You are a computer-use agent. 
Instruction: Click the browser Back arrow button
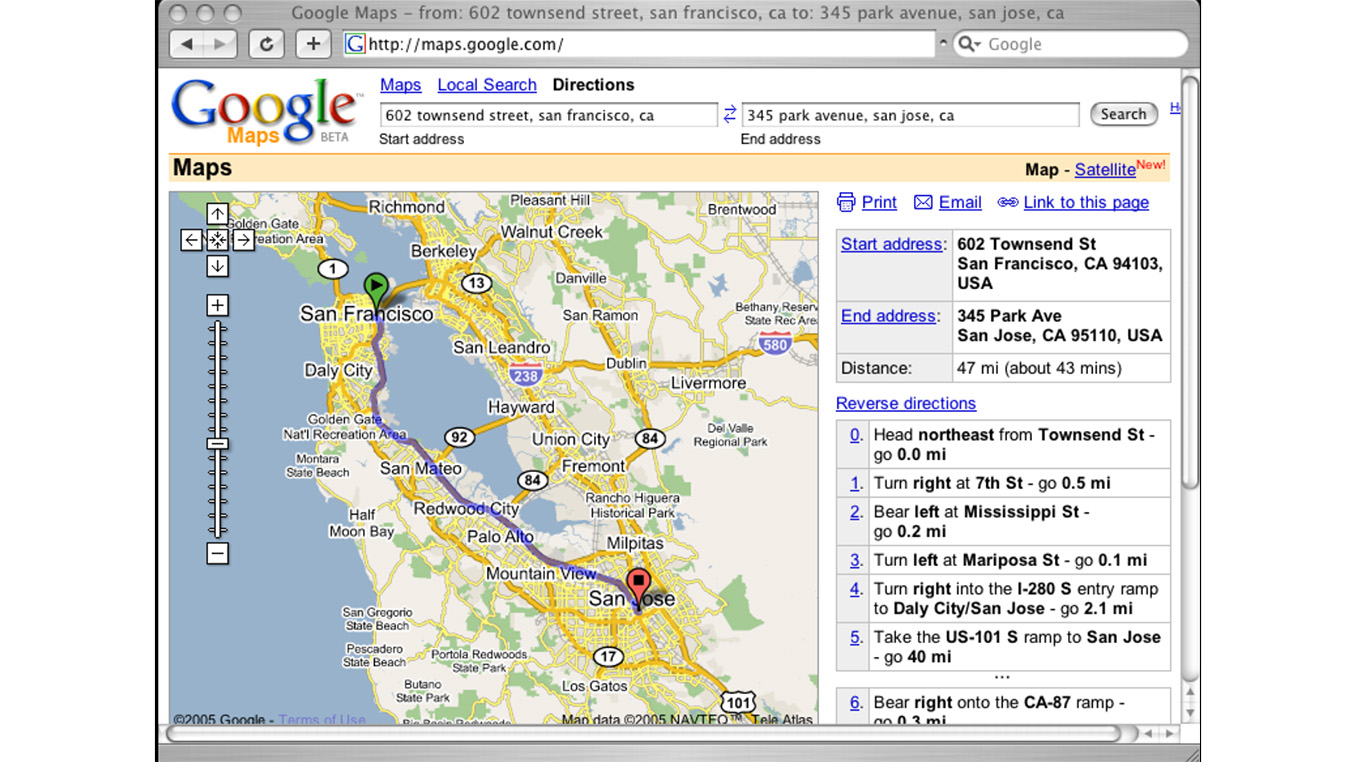[187, 44]
